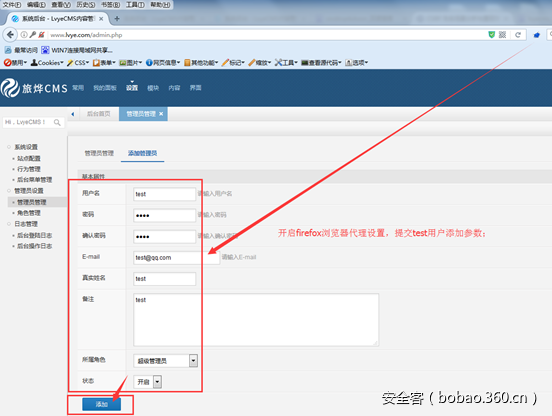Select 我的面板 in the CMS top navigation
This screenshot has width=552, height=416.
point(105,88)
